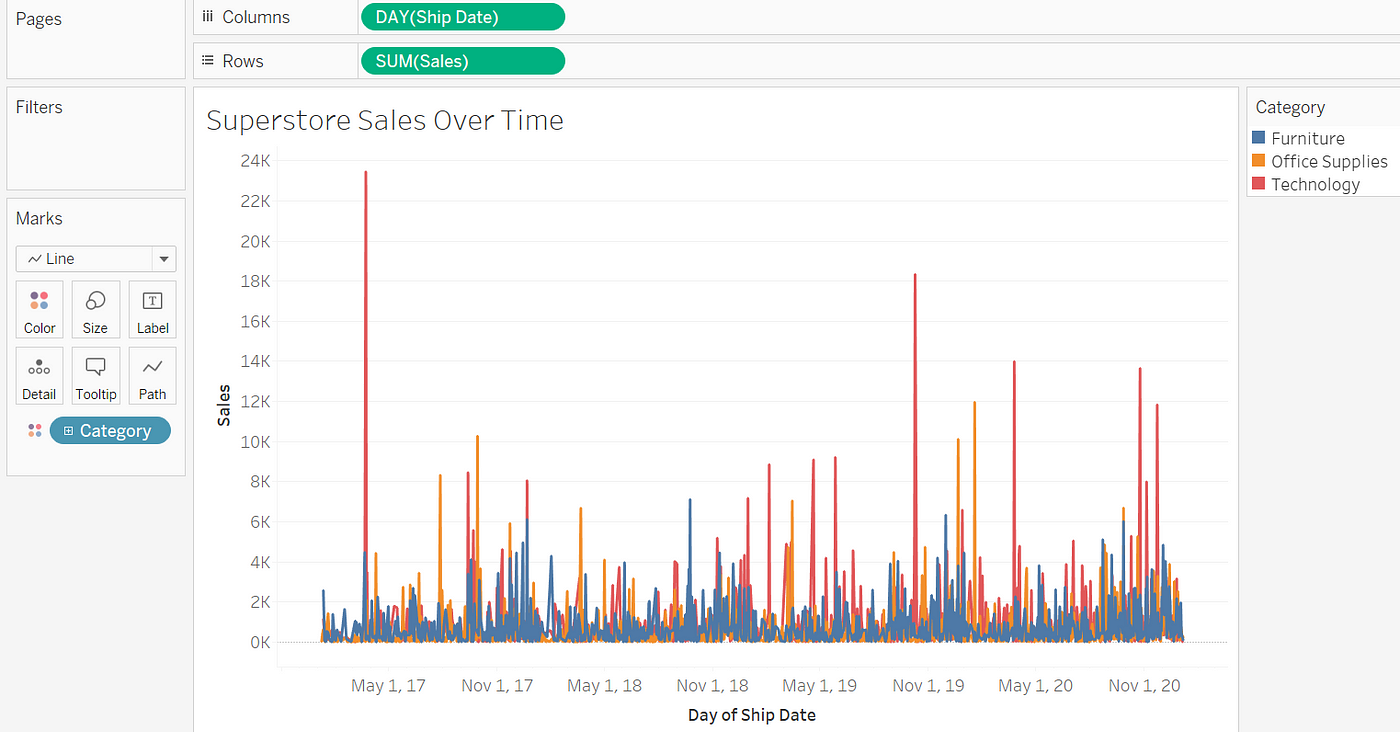This screenshot has width=1400, height=732.
Task: Select the SUM(Sales) pill
Action: 462,61
